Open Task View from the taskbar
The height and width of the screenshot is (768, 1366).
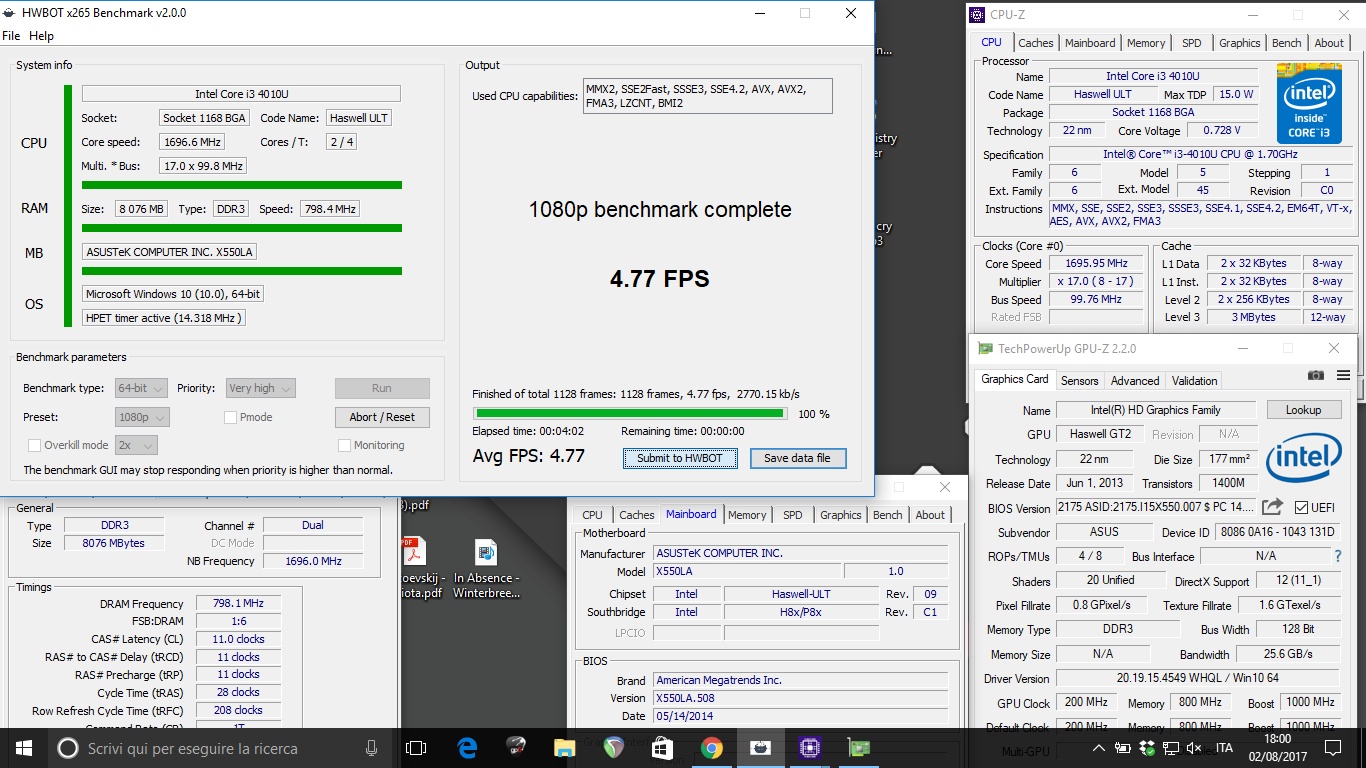click(416, 748)
